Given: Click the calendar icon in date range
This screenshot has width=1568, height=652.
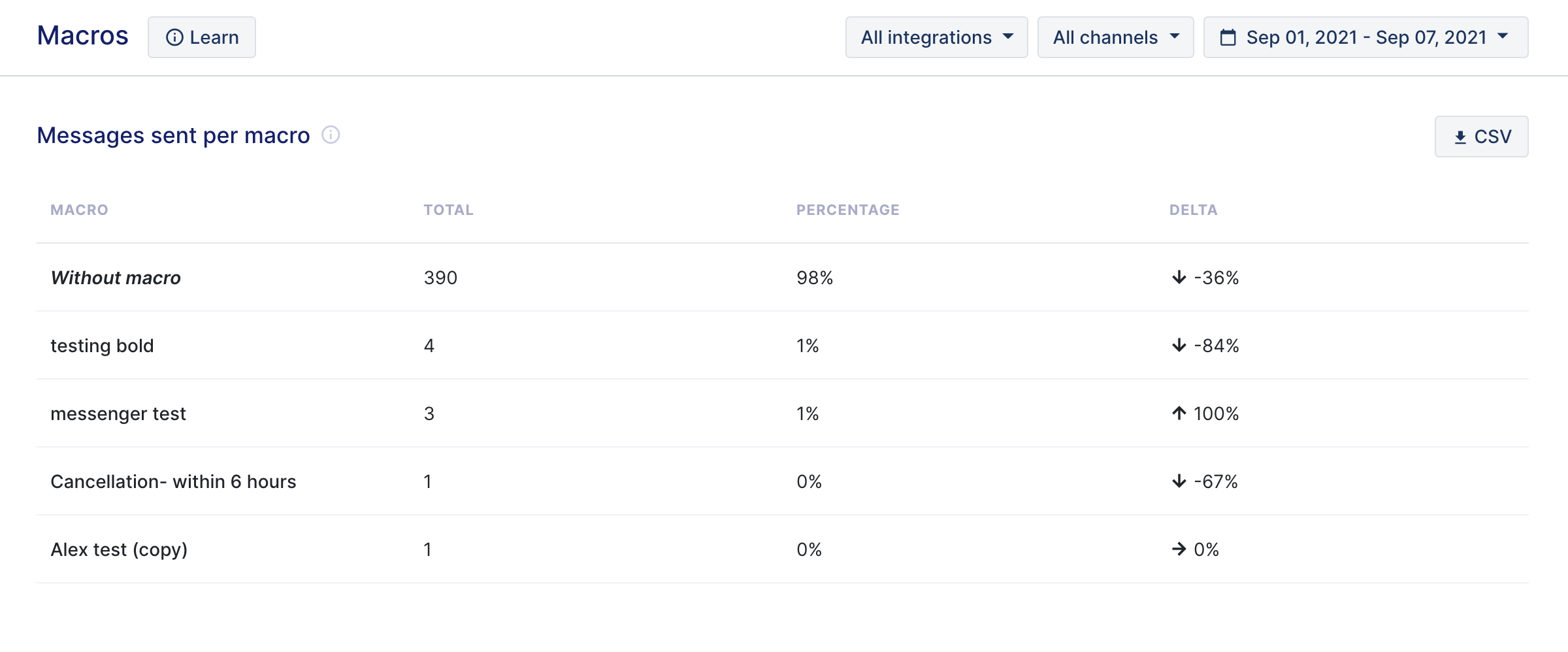Looking at the screenshot, I should (1228, 37).
